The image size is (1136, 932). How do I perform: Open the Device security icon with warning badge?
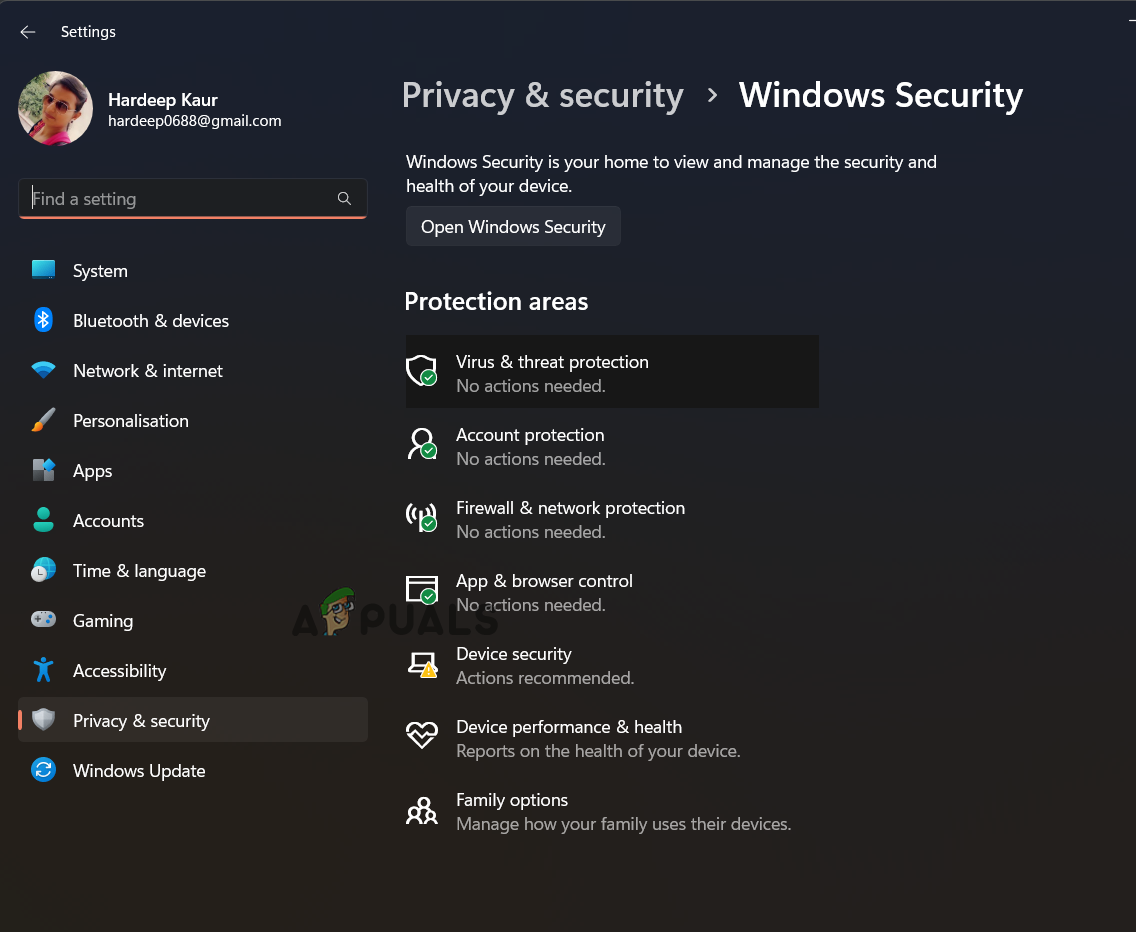(x=421, y=664)
